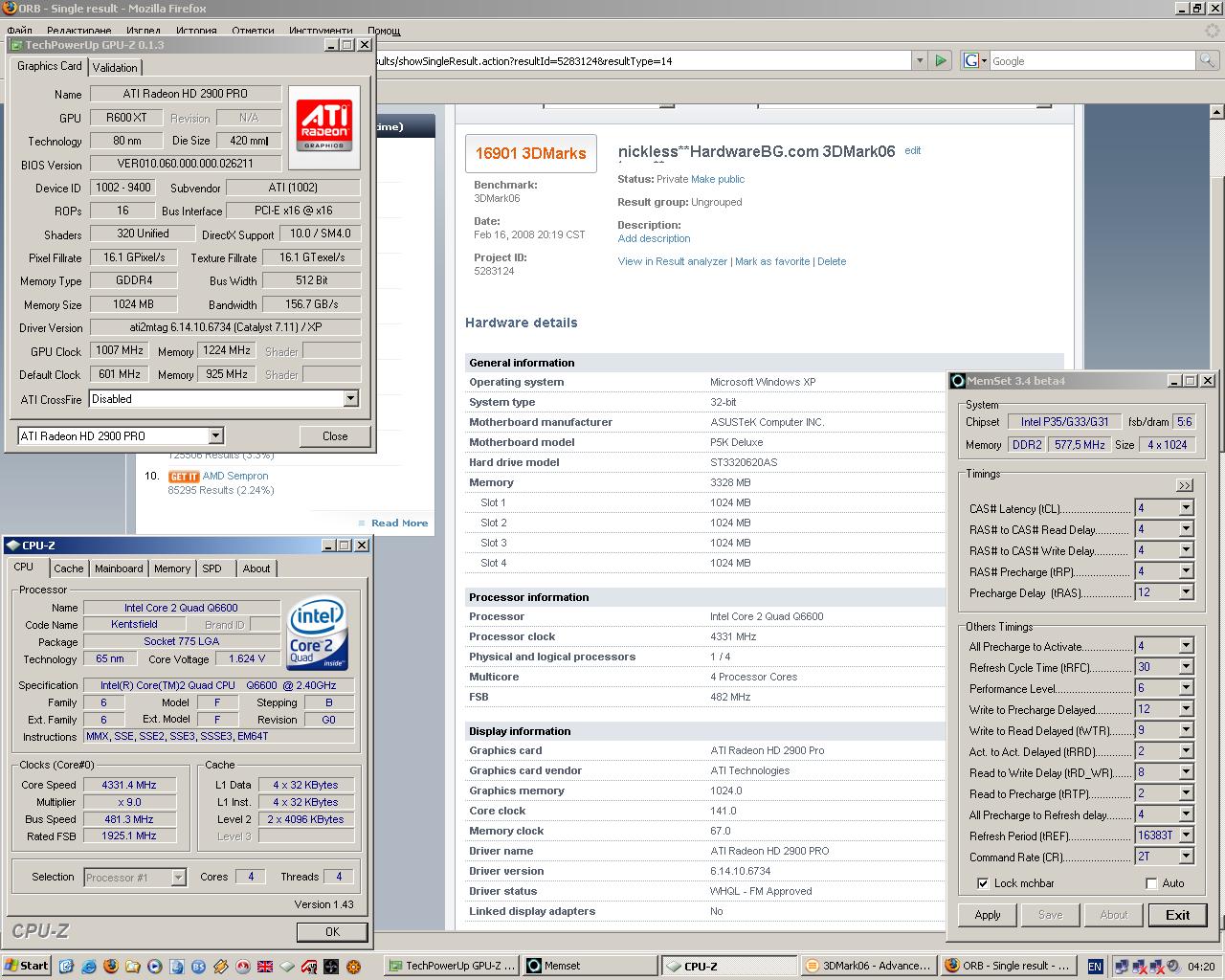
Task: Click the Delete result link
Action: point(832,261)
